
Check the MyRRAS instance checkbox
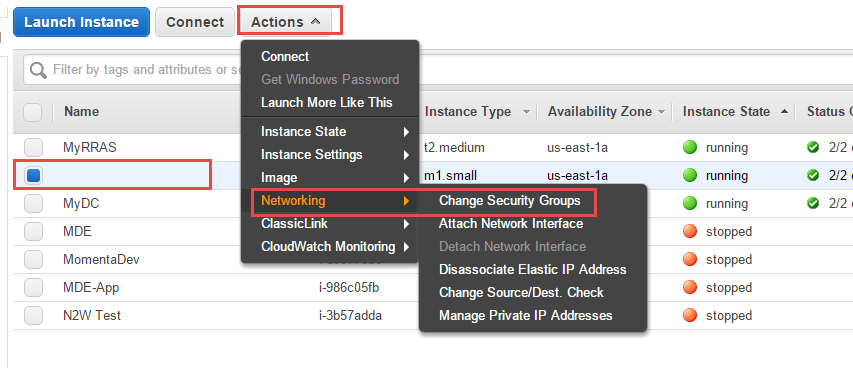[x=33, y=148]
